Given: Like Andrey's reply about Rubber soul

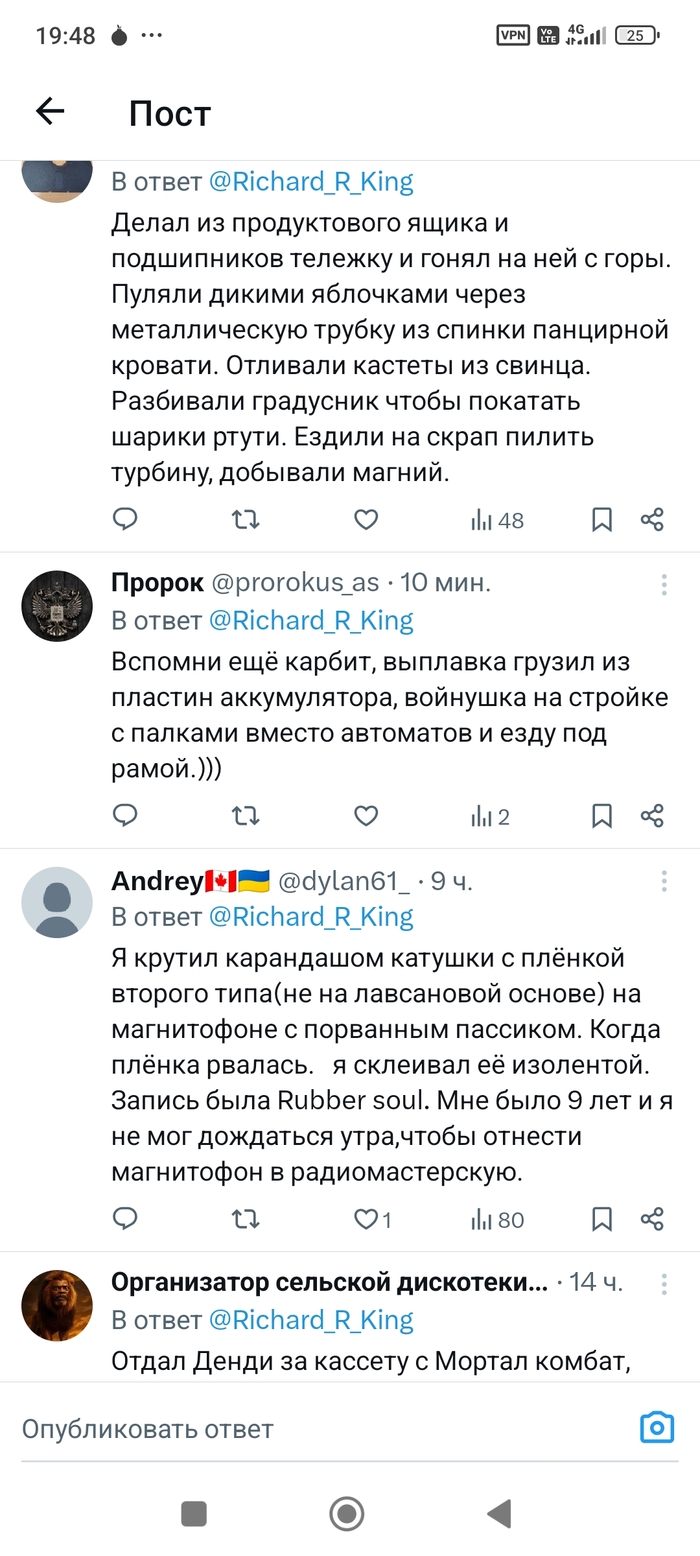Looking at the screenshot, I should (367, 1219).
